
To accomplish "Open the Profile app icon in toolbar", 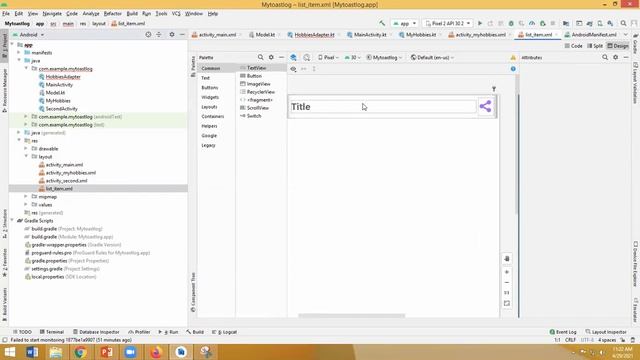I will pyautogui.click(x=532, y=23).
